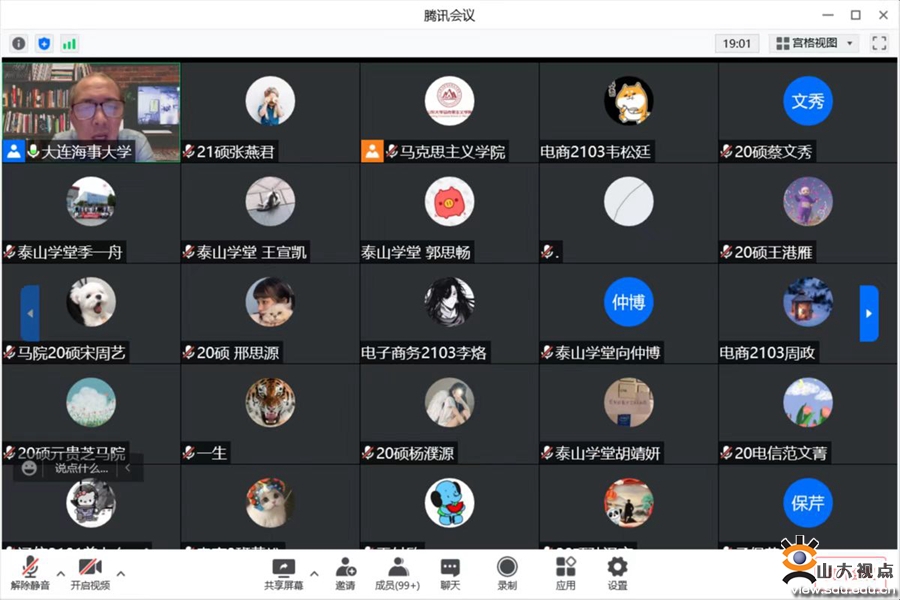The height and width of the screenshot is (600, 900).
Task: Expand audio options arrow beside 解除静音
Action: 60,574
